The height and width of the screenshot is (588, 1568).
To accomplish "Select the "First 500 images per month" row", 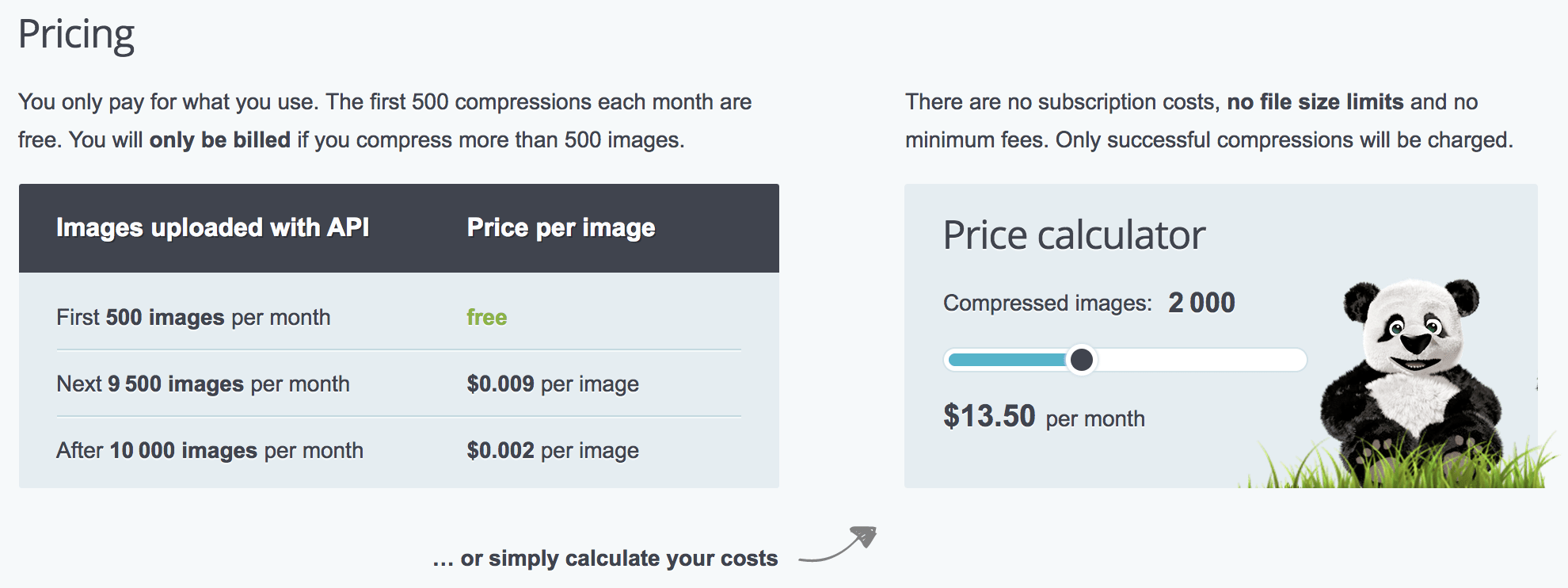I will 399,317.
